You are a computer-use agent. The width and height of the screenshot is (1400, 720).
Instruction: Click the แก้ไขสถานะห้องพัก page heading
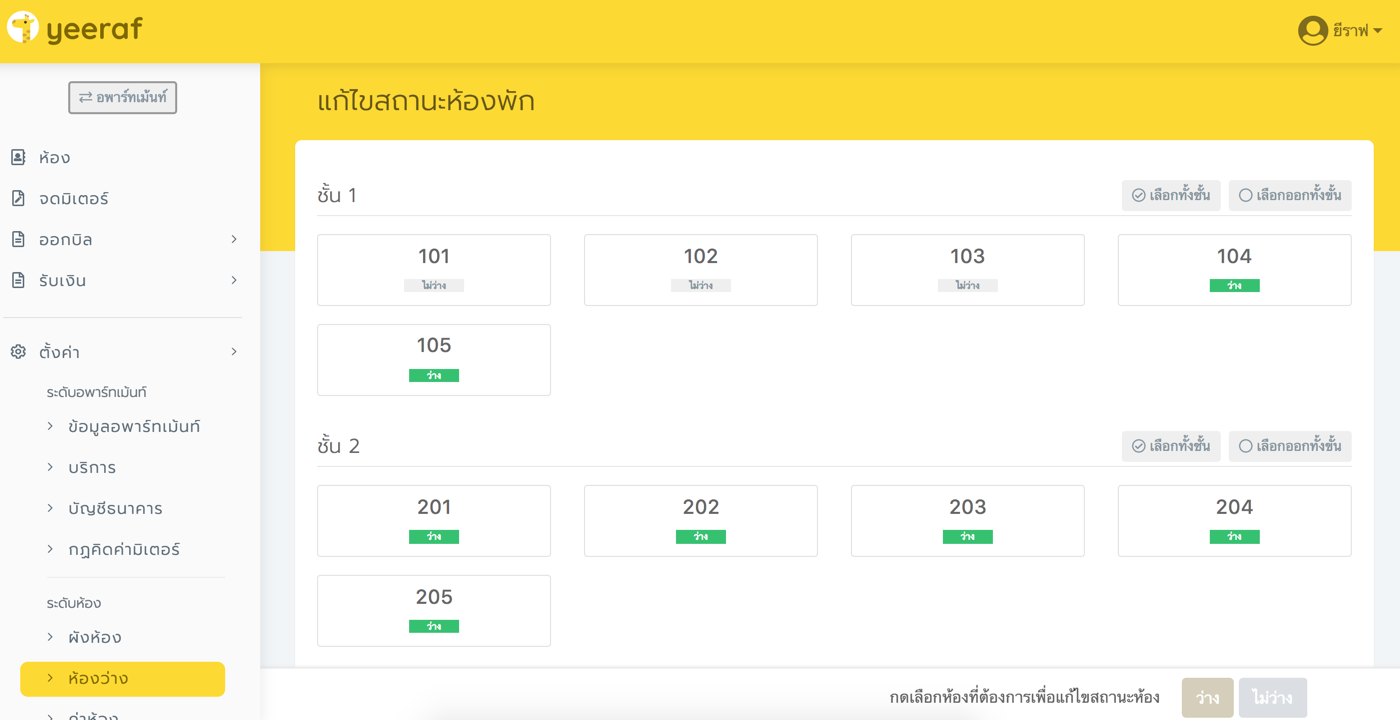(426, 101)
